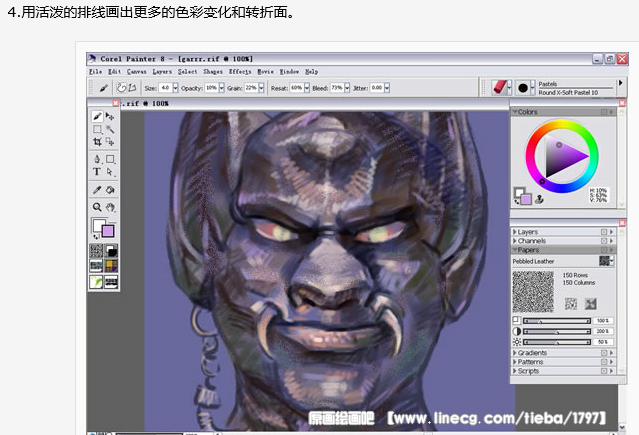Open the Layers palette options arrow
The width and height of the screenshot is (639, 435).
click(x=611, y=232)
